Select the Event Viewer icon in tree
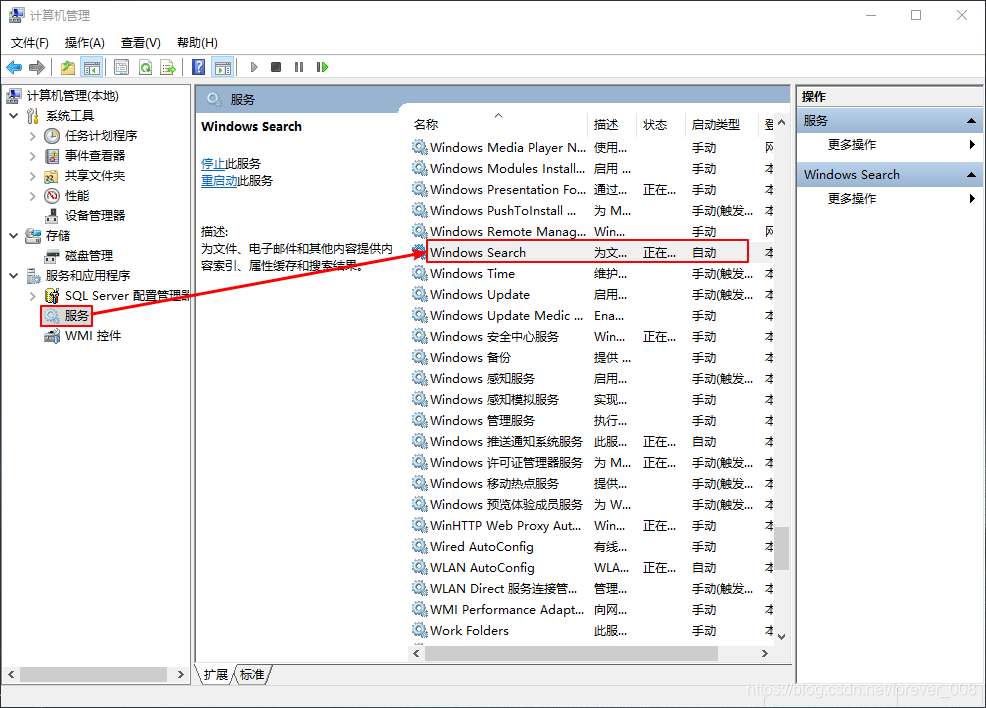 click(x=52, y=156)
